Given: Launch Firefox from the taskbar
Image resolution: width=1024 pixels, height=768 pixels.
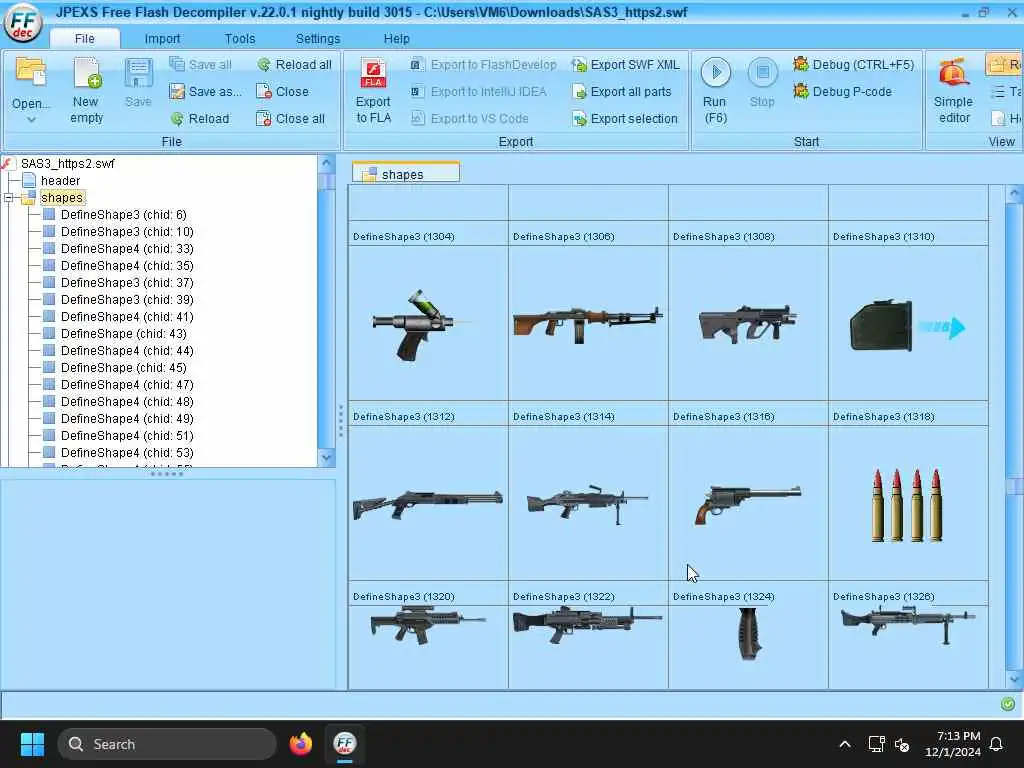Looking at the screenshot, I should coord(300,744).
